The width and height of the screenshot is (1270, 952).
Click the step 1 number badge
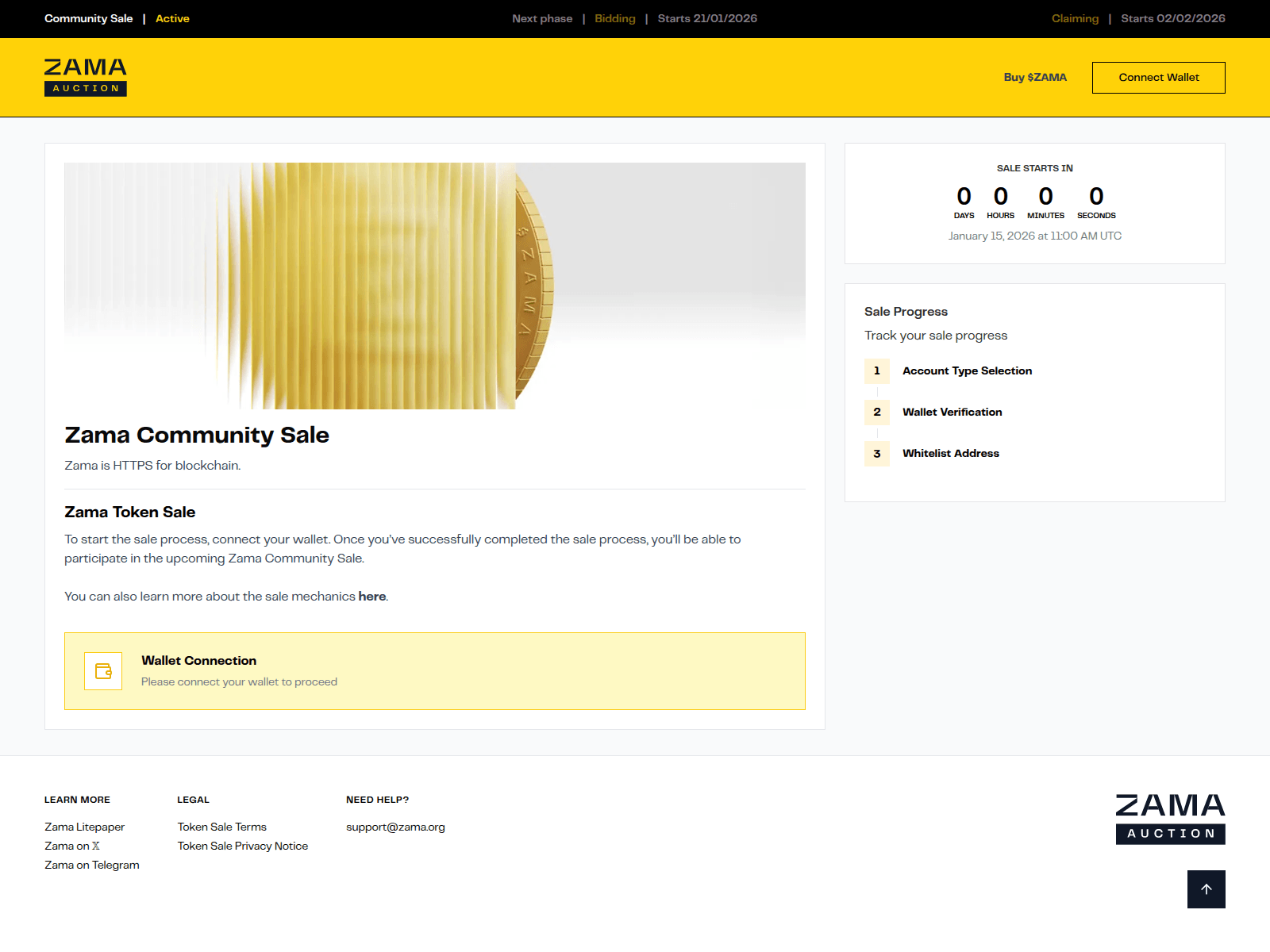pyautogui.click(x=877, y=370)
